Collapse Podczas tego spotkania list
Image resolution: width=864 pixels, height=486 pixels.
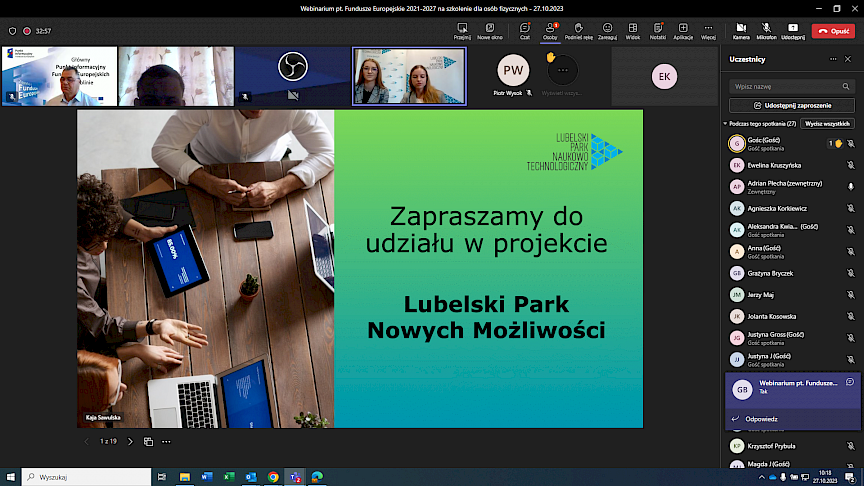pos(725,124)
